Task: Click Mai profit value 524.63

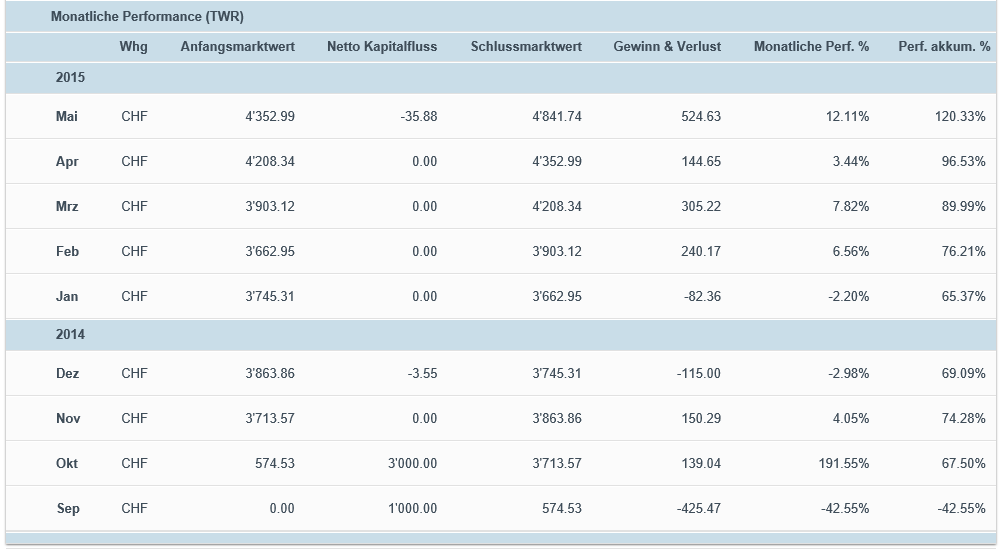Action: [701, 116]
